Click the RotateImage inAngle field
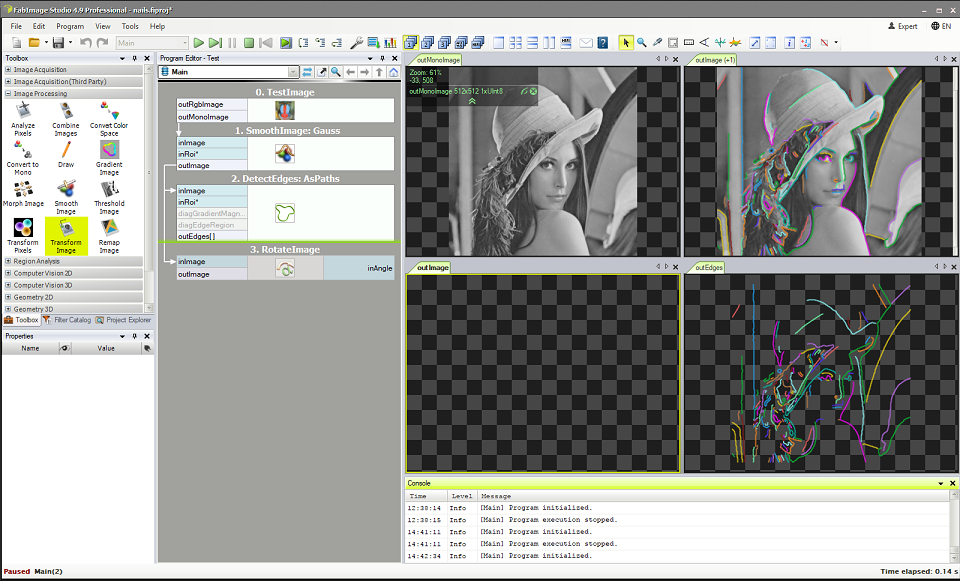Image resolution: width=960 pixels, height=581 pixels. coord(359,268)
